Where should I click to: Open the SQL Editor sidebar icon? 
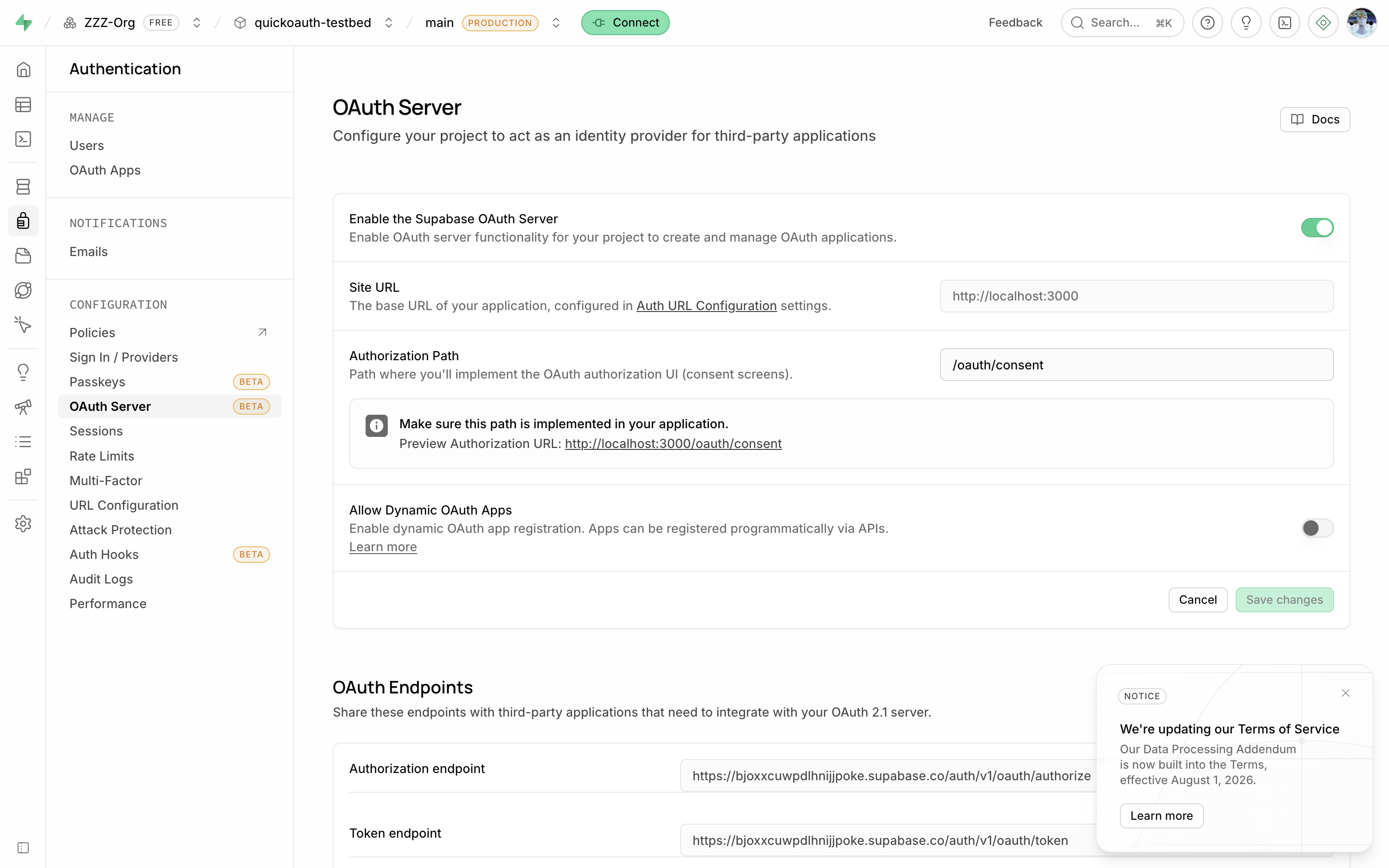(23, 139)
